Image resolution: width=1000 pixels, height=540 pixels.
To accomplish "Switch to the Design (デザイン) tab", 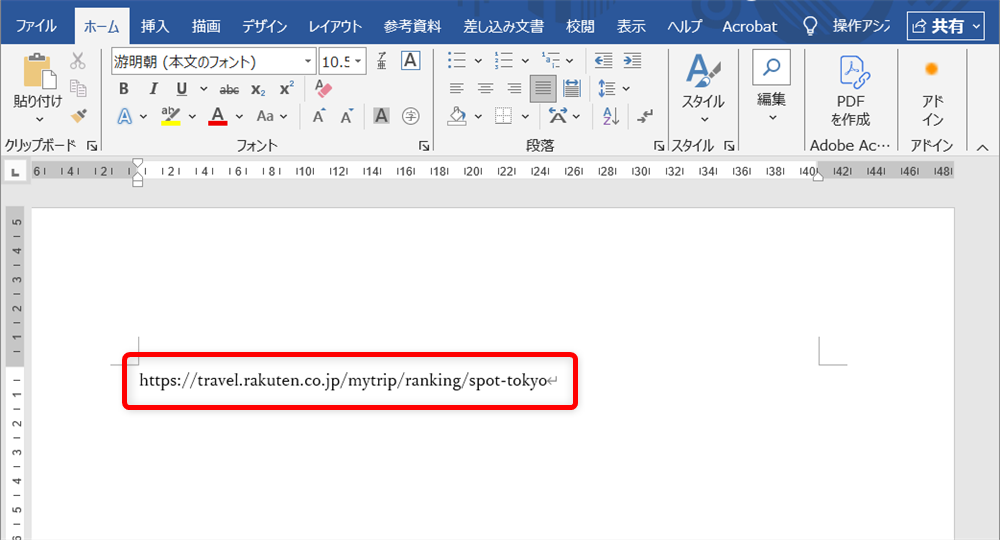I will [264, 26].
